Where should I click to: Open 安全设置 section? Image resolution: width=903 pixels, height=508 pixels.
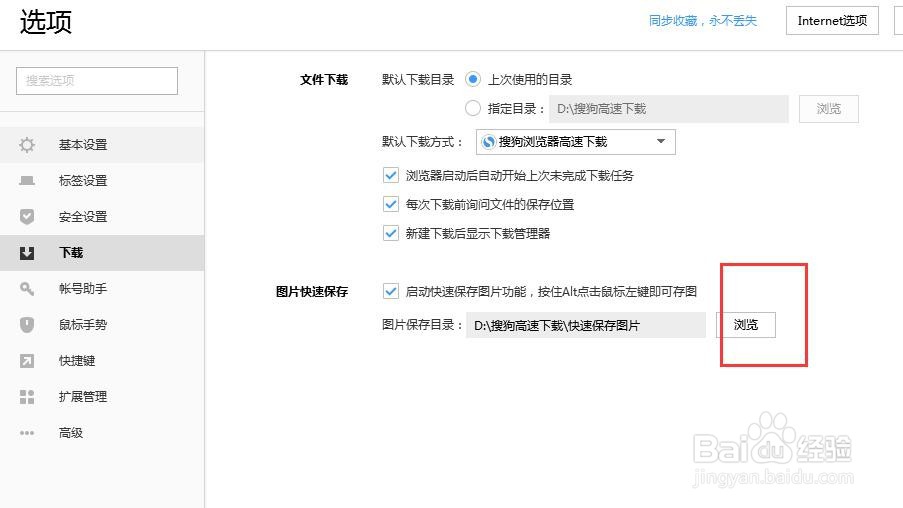pos(102,217)
